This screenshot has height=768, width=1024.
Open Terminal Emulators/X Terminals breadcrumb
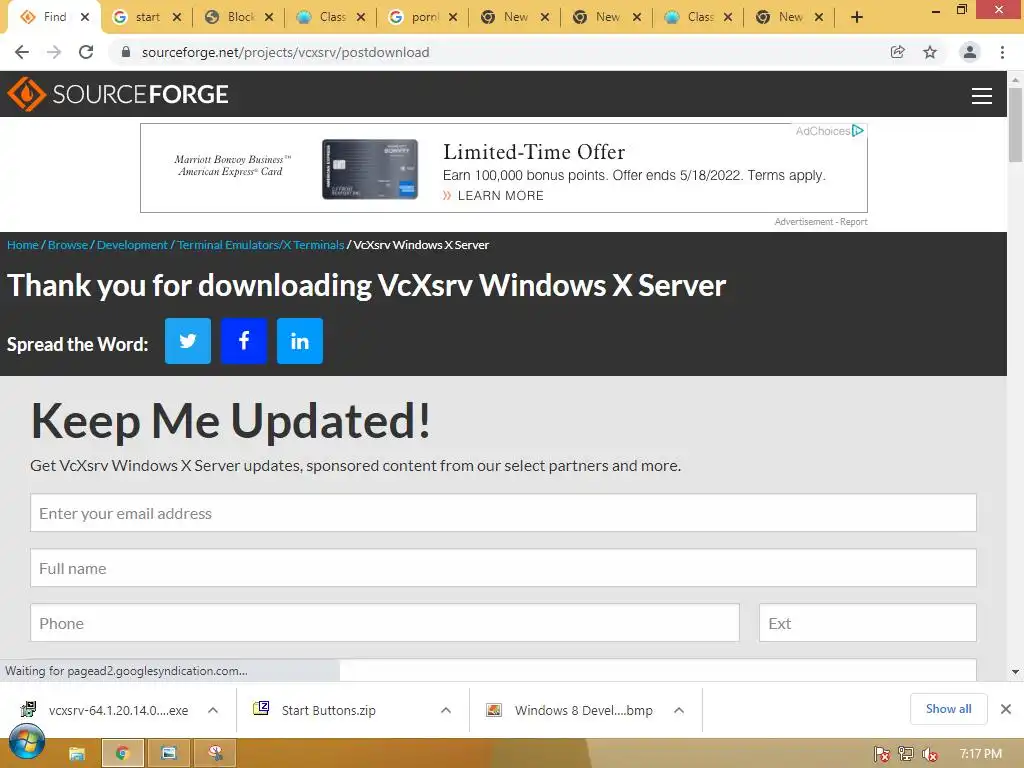point(261,245)
